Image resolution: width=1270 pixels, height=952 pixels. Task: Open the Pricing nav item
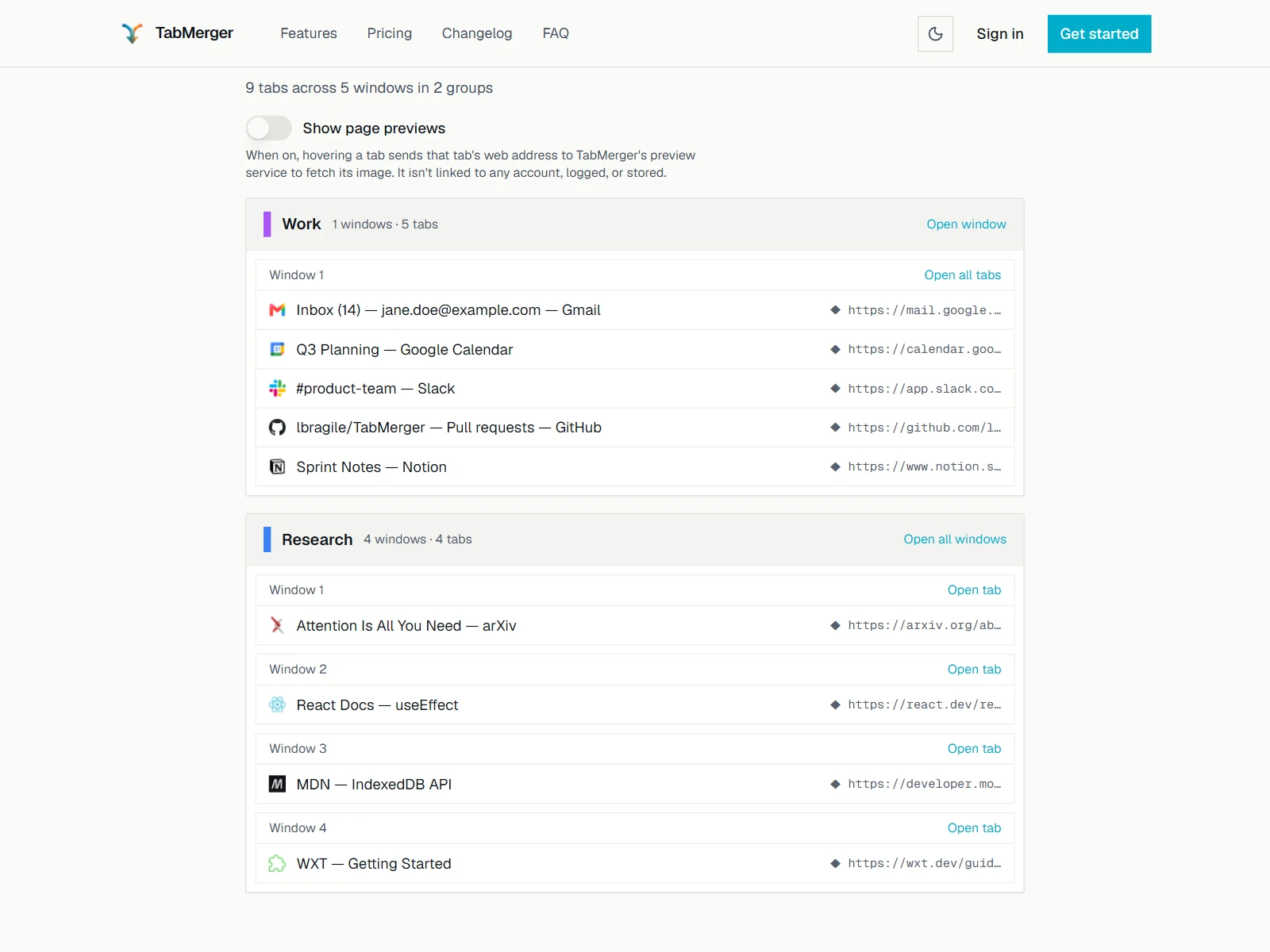click(389, 33)
